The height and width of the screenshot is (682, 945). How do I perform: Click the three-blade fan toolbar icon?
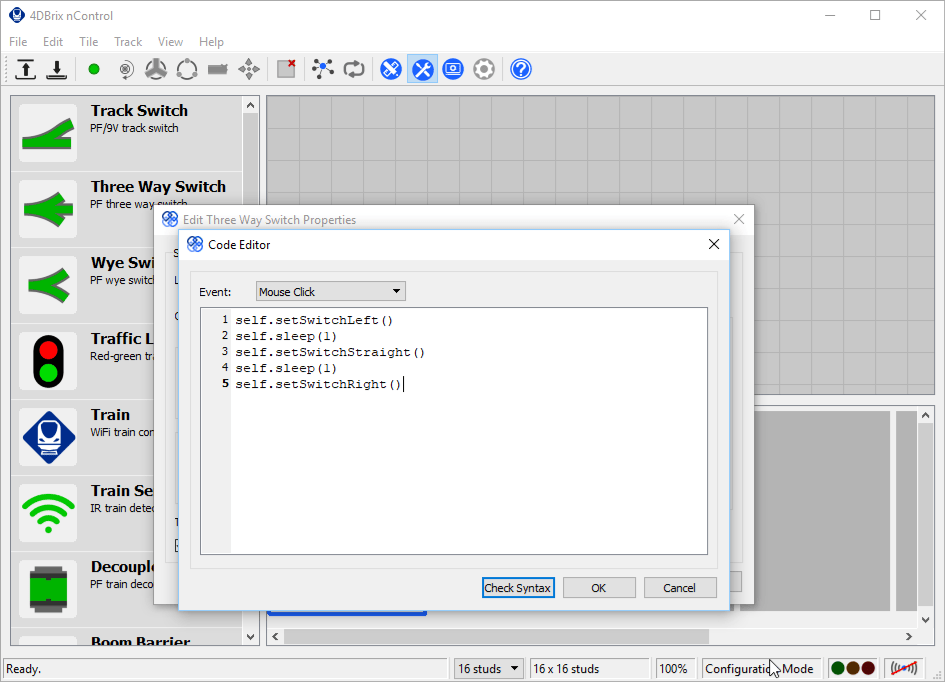[156, 69]
